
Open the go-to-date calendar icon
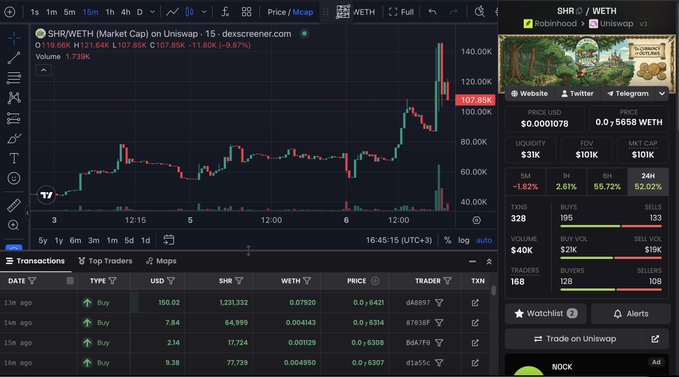168,240
